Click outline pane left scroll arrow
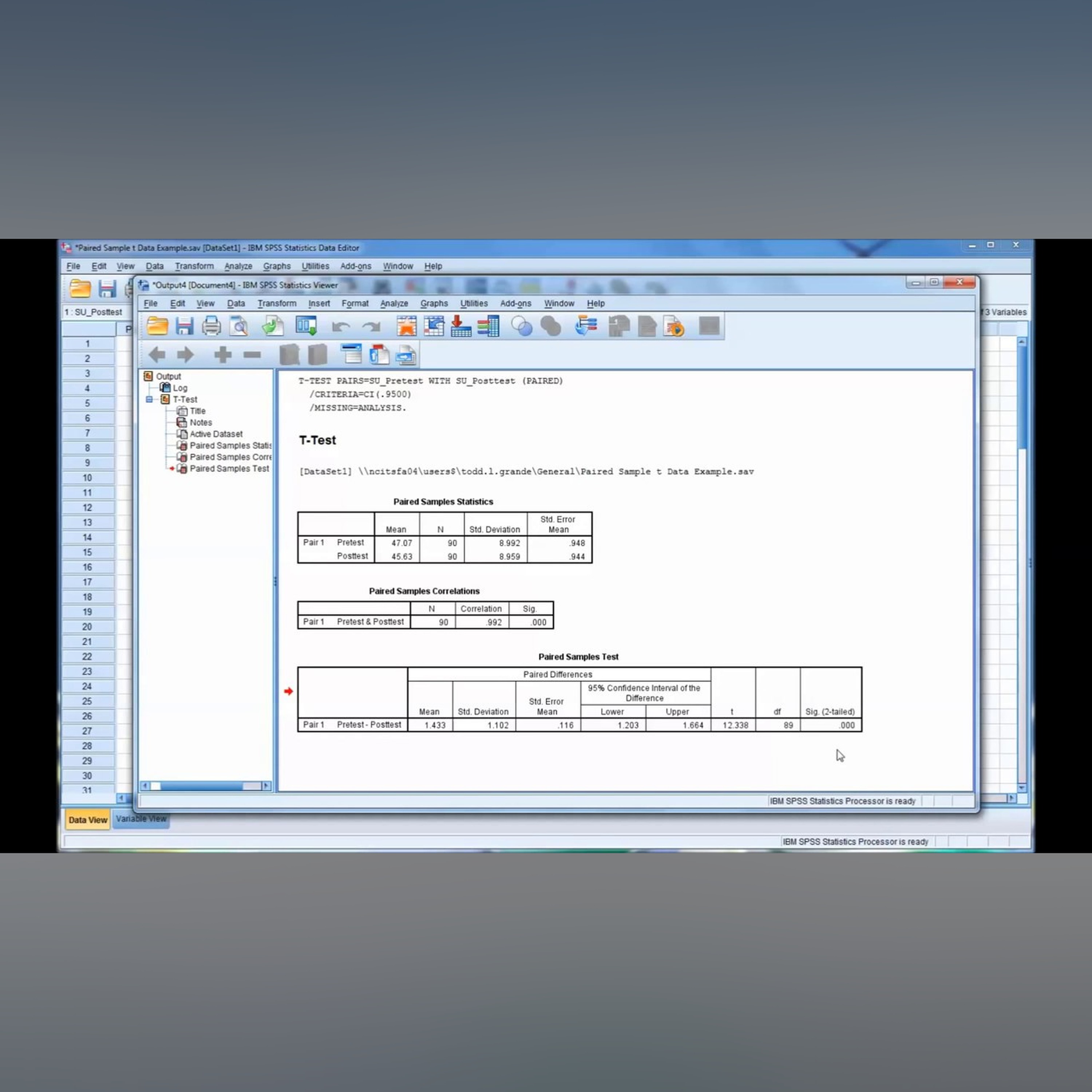The image size is (1092, 1092). pos(145,786)
